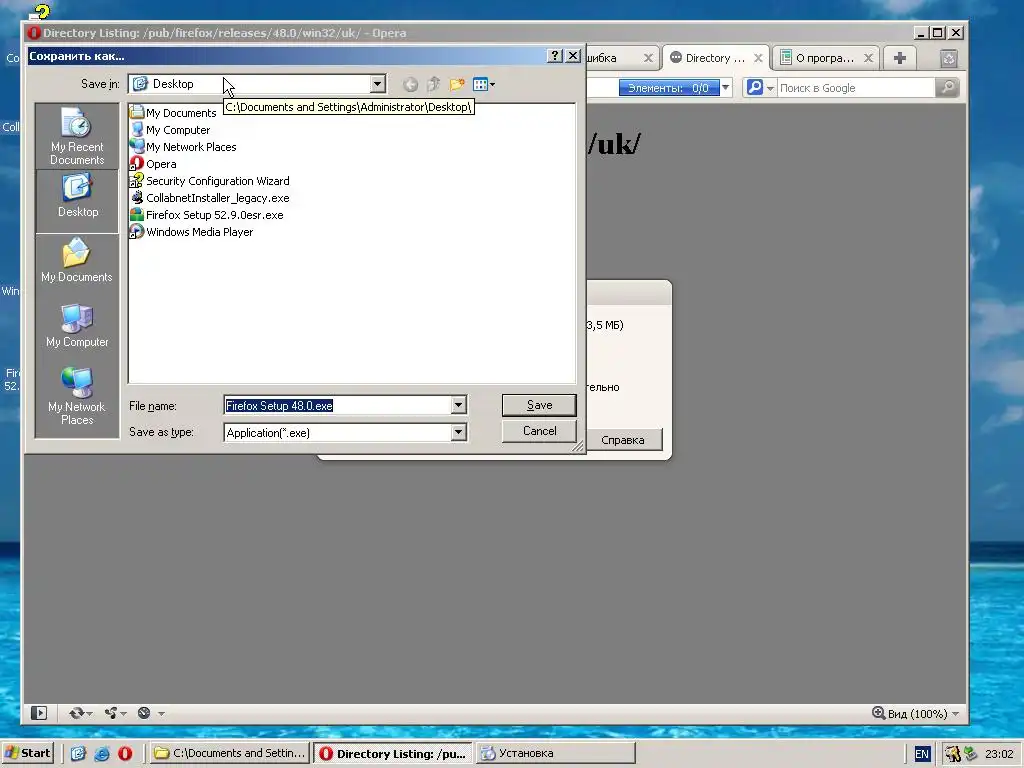Click the Справка button behind dialog
1024x768 pixels.
[624, 440]
